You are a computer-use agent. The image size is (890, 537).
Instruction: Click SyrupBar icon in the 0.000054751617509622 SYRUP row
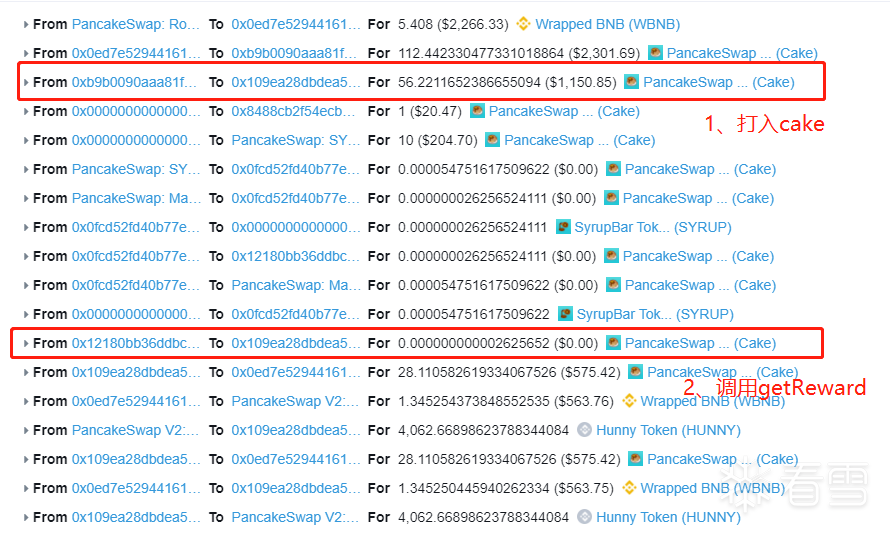tap(565, 313)
